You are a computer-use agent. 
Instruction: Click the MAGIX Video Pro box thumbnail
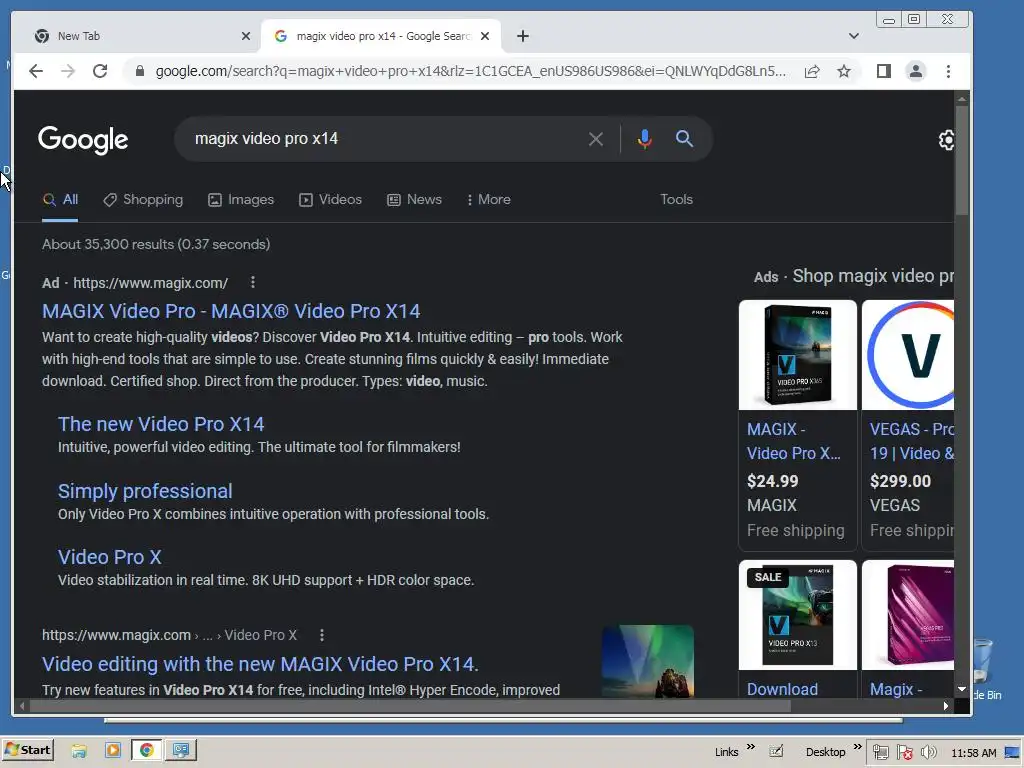[x=797, y=355]
